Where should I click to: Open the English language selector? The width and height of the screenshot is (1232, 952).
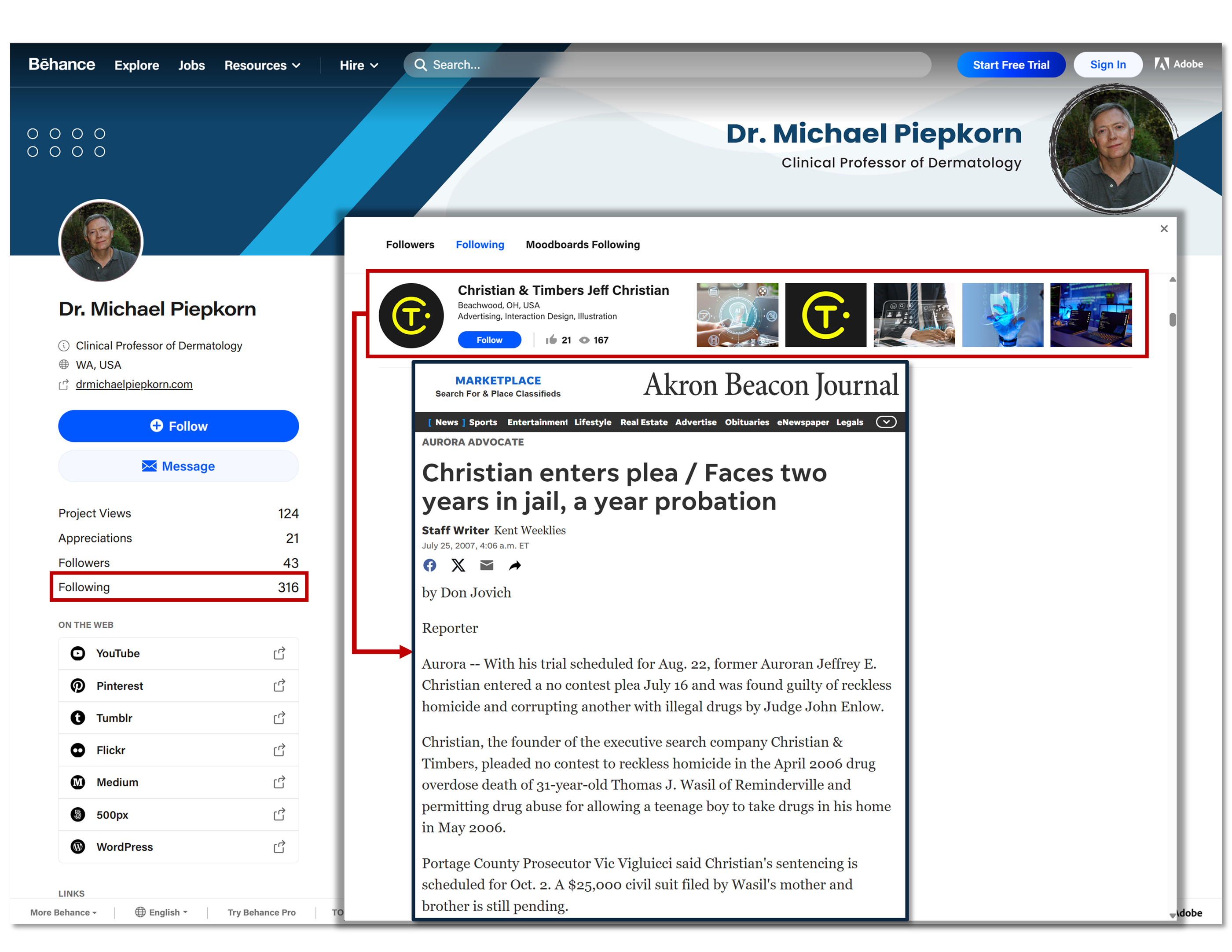[161, 912]
